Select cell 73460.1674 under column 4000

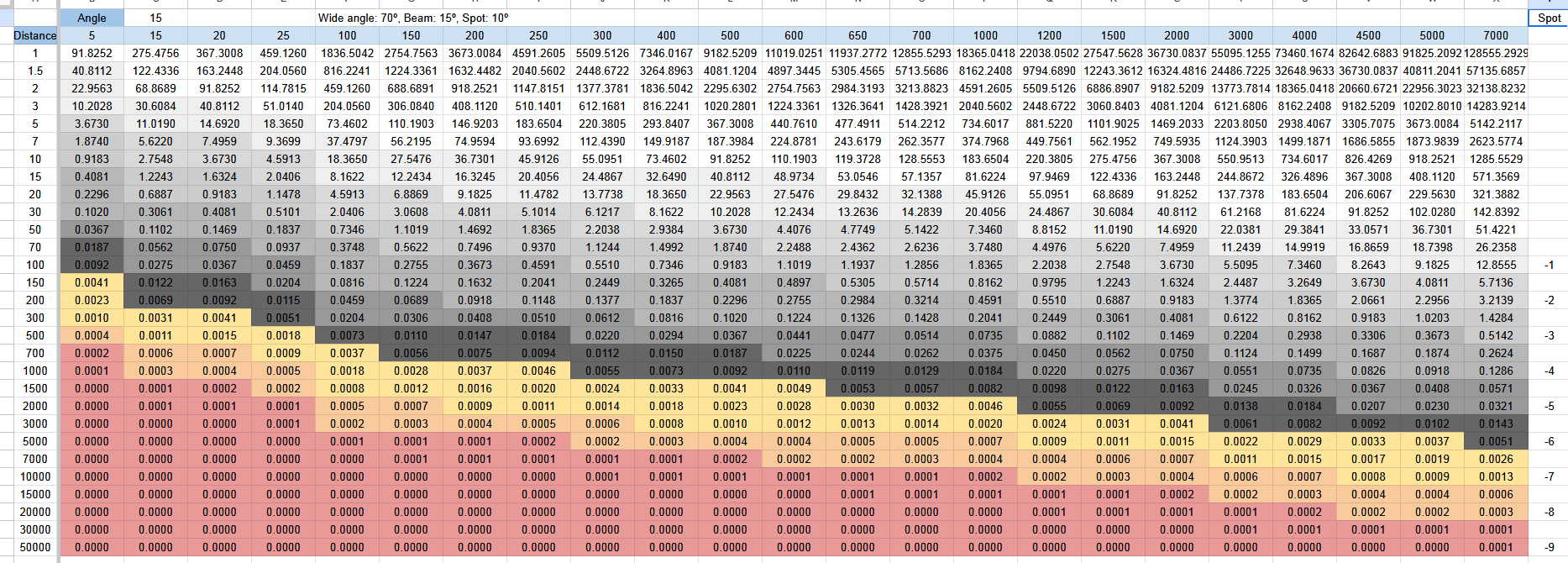click(1304, 53)
